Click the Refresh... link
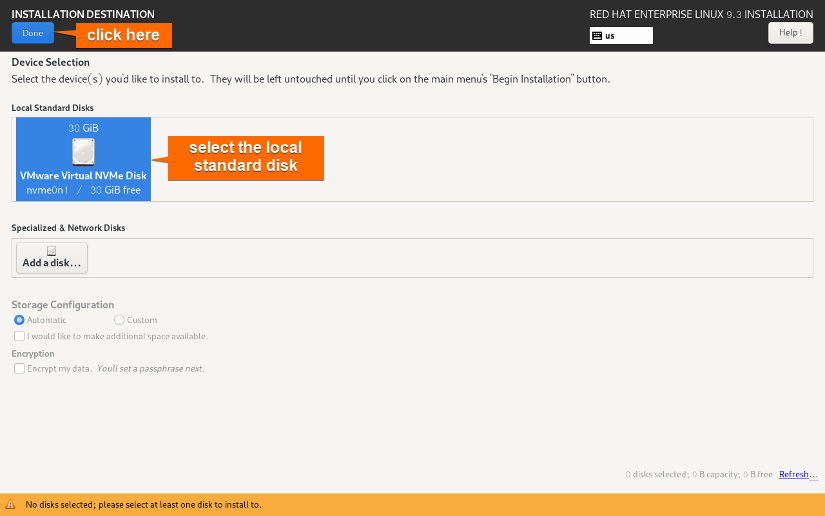Screen dimensions: 825x516 (798, 474)
